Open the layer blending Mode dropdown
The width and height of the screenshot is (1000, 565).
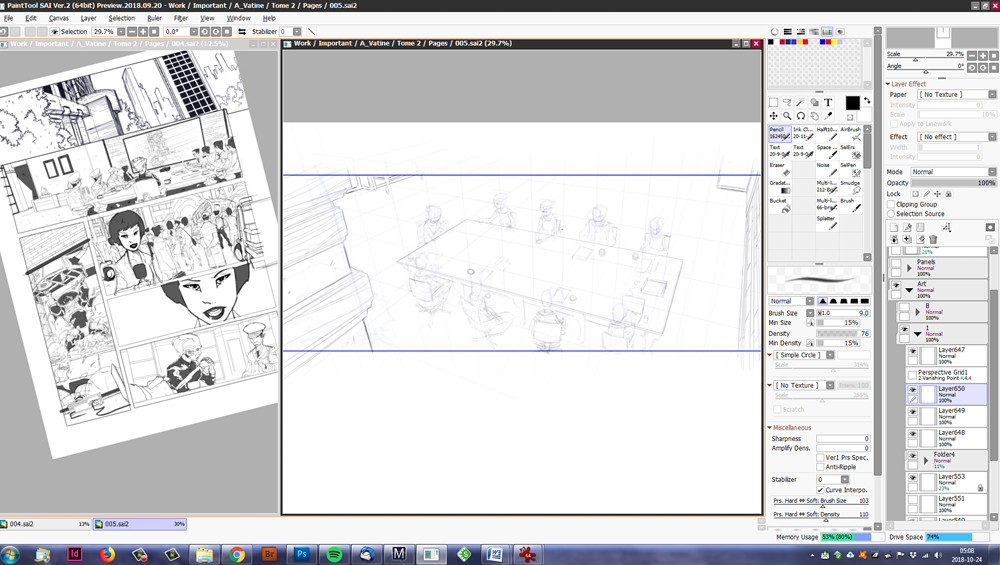tap(953, 172)
